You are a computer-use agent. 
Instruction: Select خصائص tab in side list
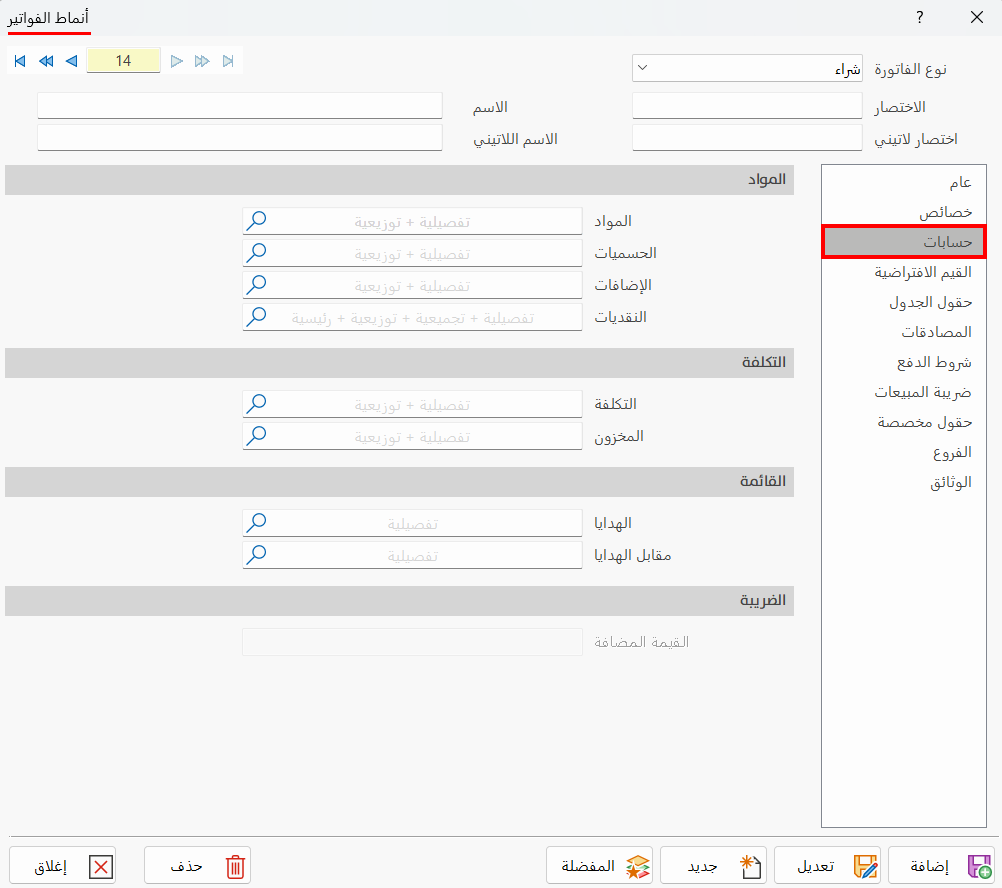(x=904, y=212)
